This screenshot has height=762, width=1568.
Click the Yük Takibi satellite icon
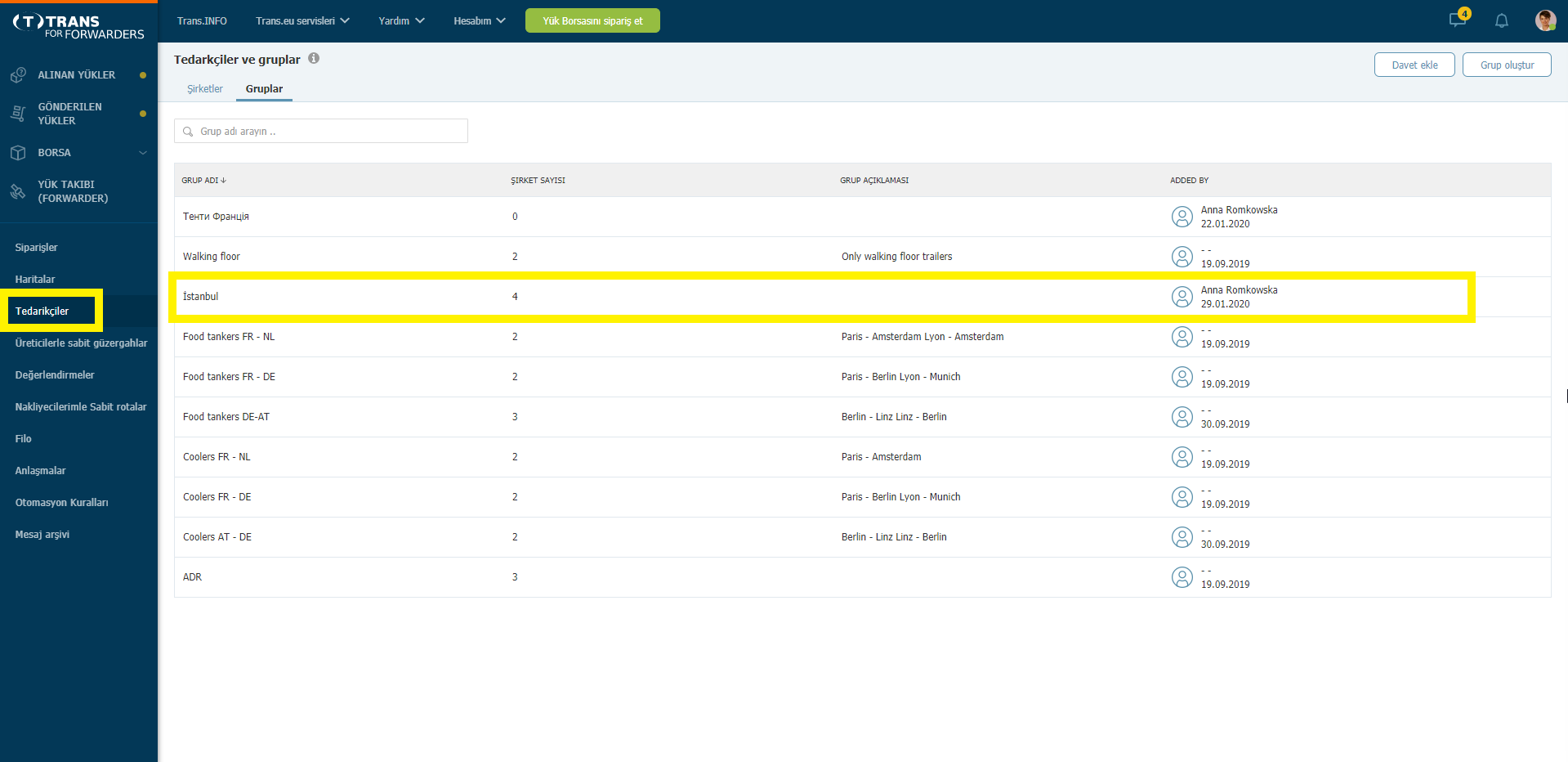tap(18, 191)
